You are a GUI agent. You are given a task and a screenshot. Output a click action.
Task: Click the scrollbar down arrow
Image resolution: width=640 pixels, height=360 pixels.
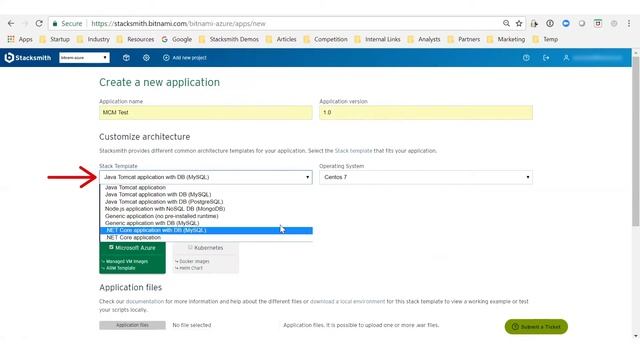pyautogui.click(x=636, y=336)
